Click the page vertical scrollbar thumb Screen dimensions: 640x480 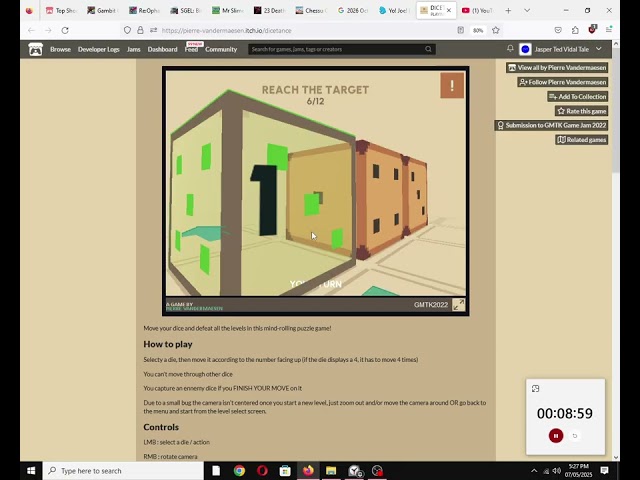pos(616,110)
